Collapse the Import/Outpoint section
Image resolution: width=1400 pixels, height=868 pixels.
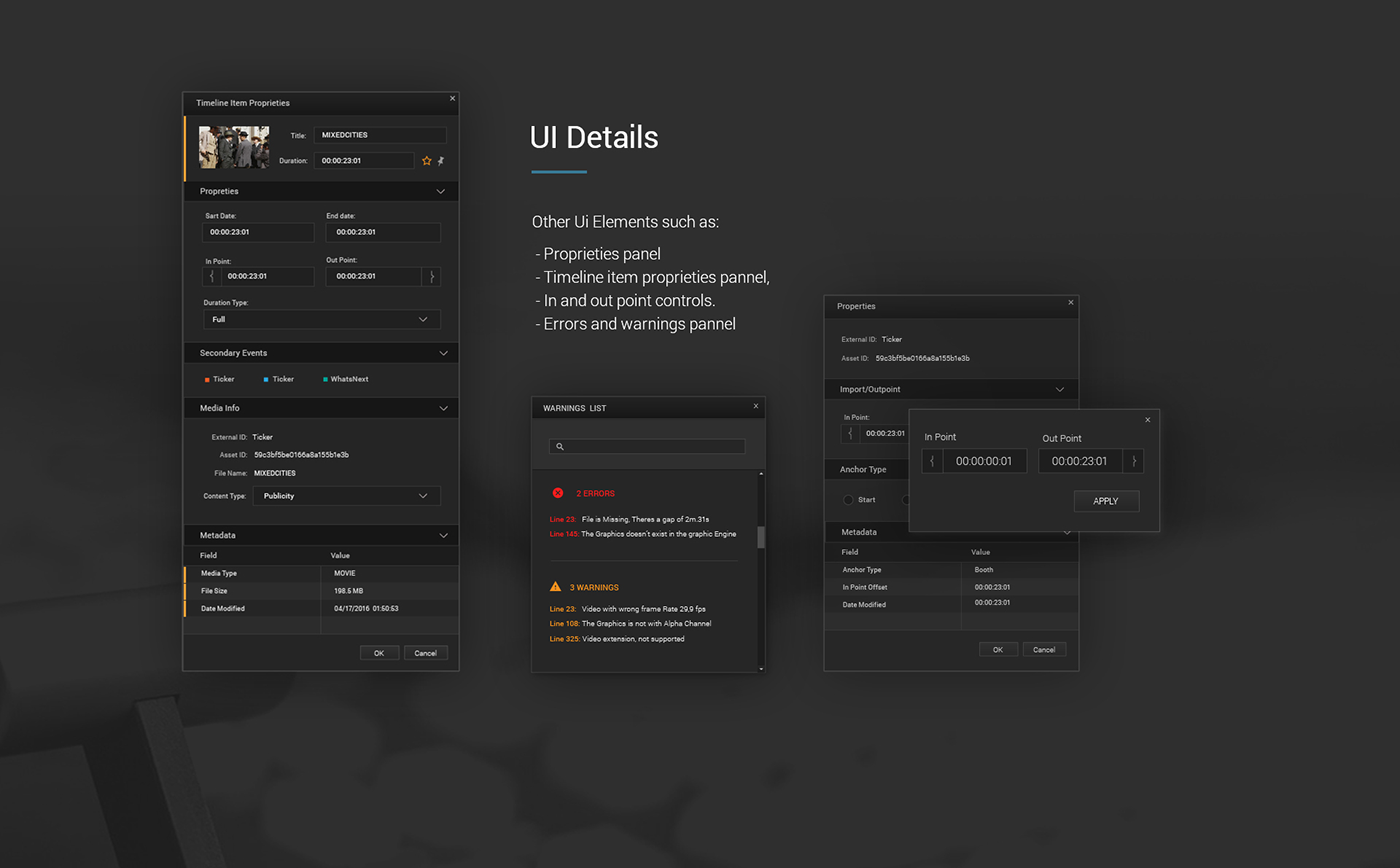pyautogui.click(x=1062, y=389)
